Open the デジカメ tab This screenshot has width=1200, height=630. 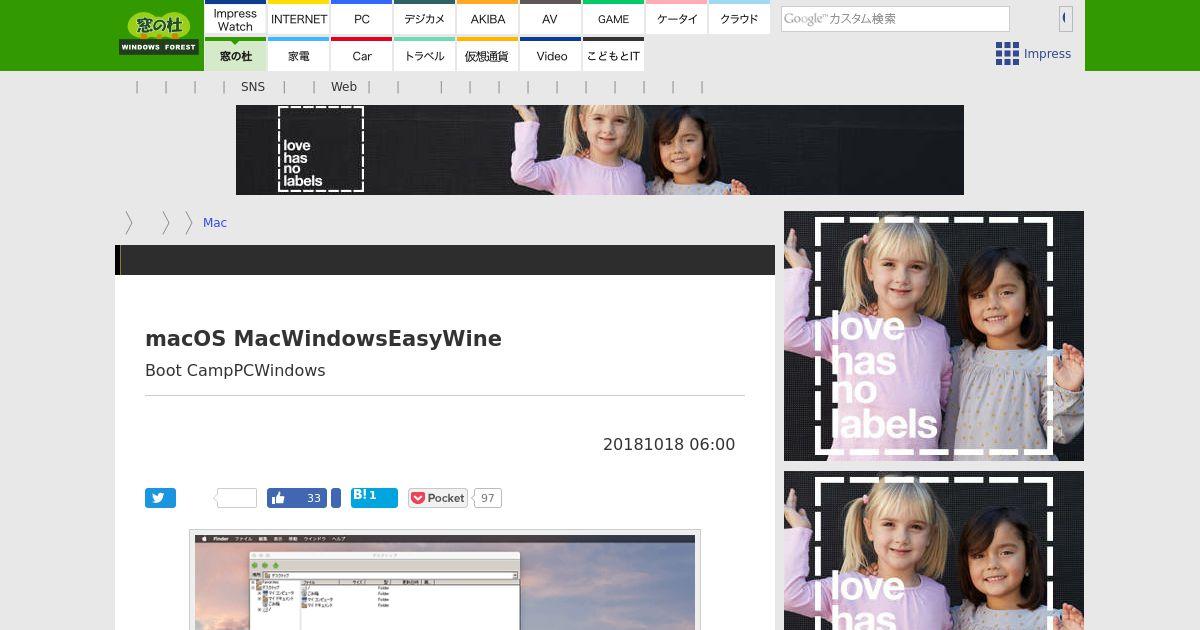425,19
